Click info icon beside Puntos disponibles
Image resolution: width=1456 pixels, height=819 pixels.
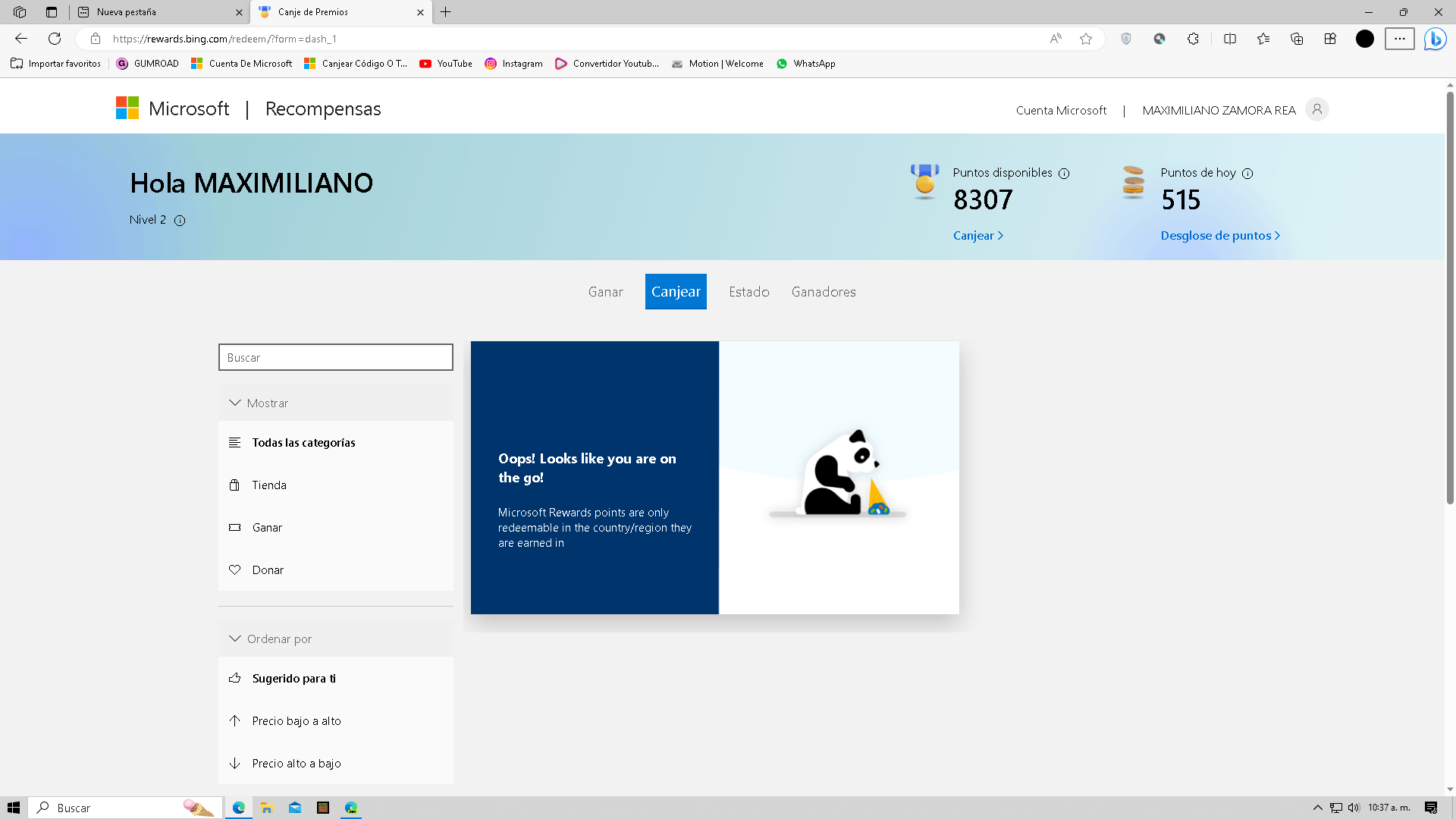point(1064,174)
